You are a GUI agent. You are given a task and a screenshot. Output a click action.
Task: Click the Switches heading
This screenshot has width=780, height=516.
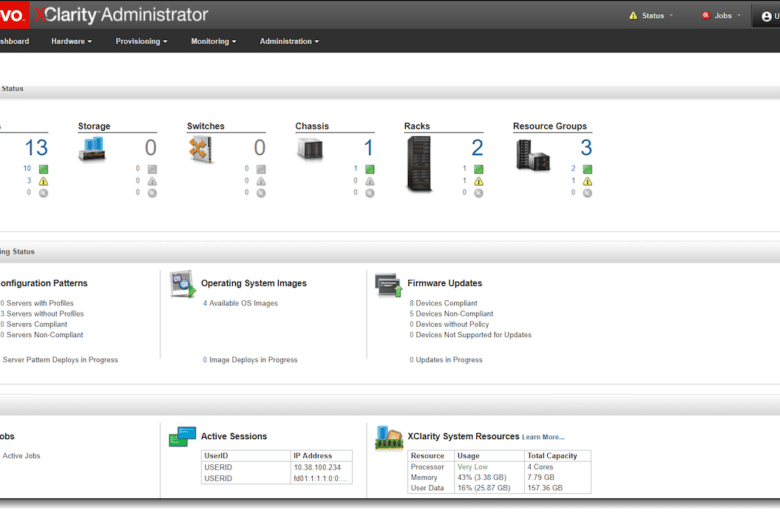coord(205,126)
